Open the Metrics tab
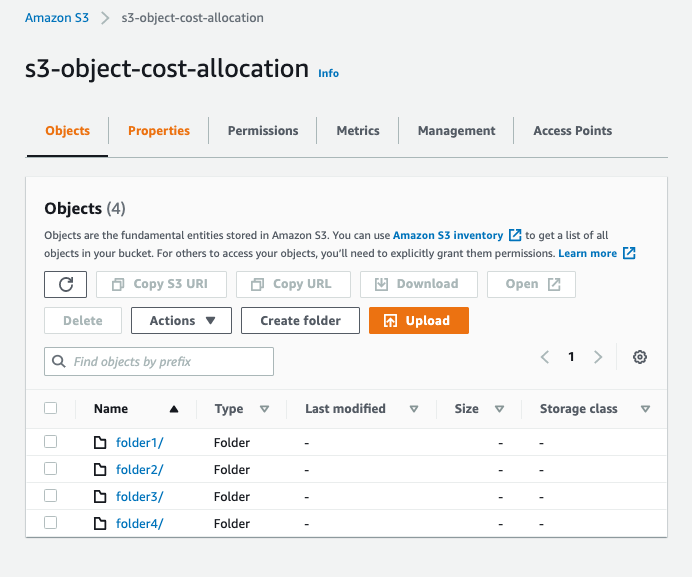The image size is (692, 577). (358, 131)
